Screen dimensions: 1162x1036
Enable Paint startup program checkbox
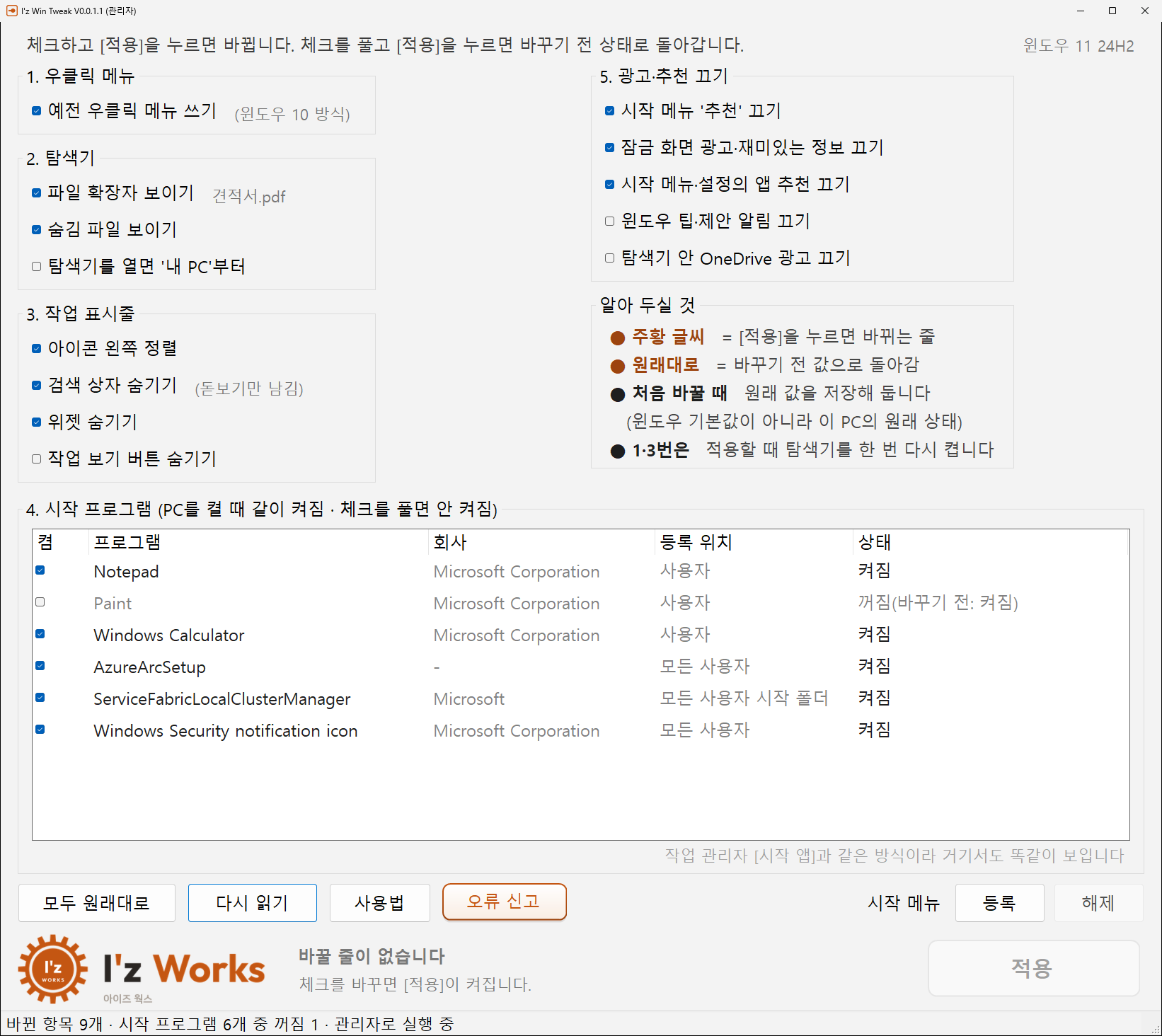pyautogui.click(x=40, y=602)
